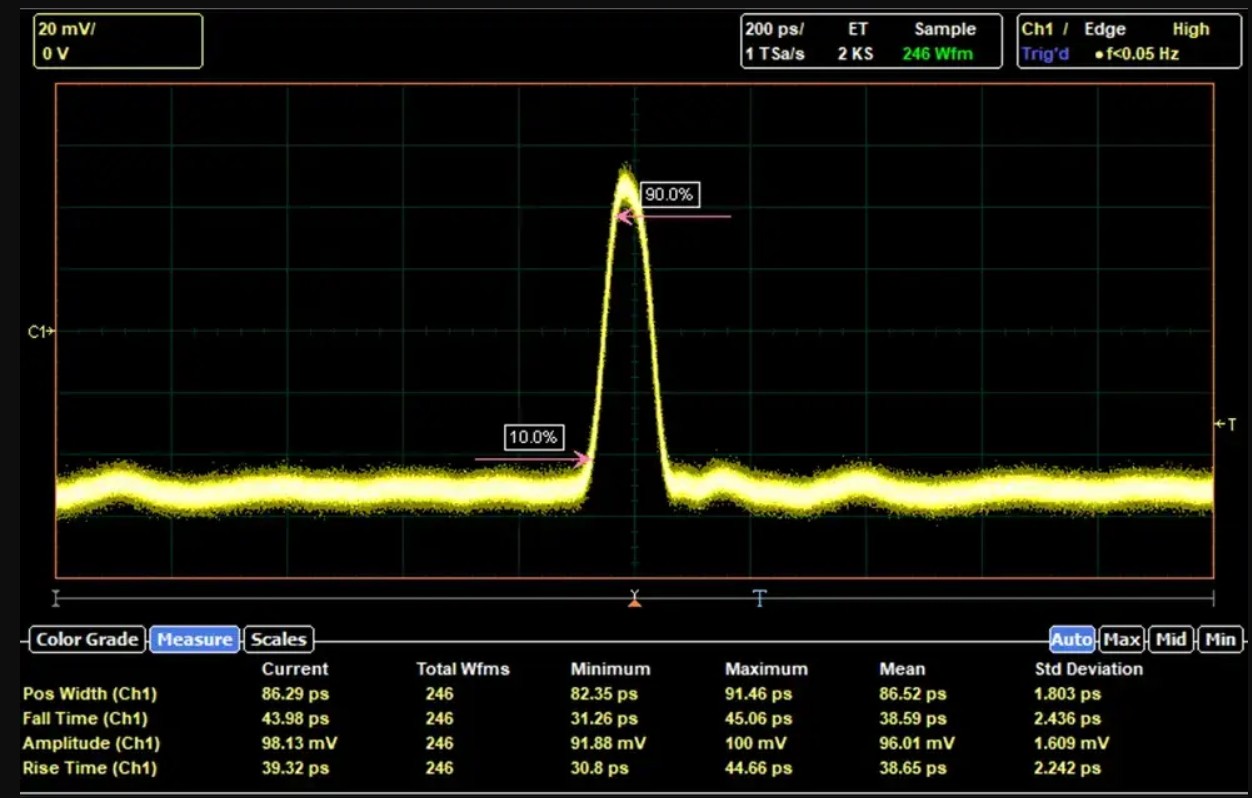Click the Edge trigger type label
The width and height of the screenshot is (1252, 798).
[x=1105, y=30]
